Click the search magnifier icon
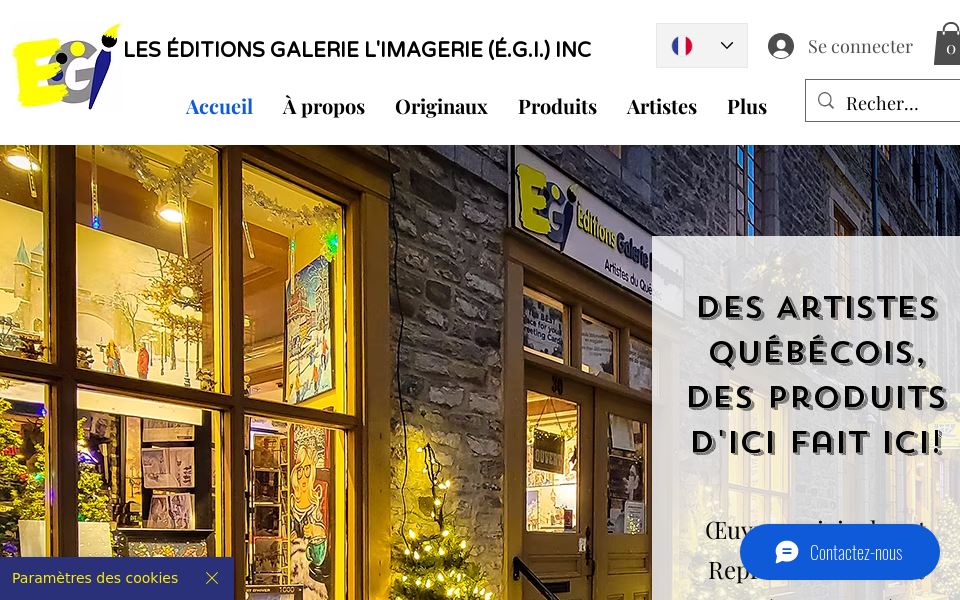This screenshot has width=960, height=600. click(825, 100)
